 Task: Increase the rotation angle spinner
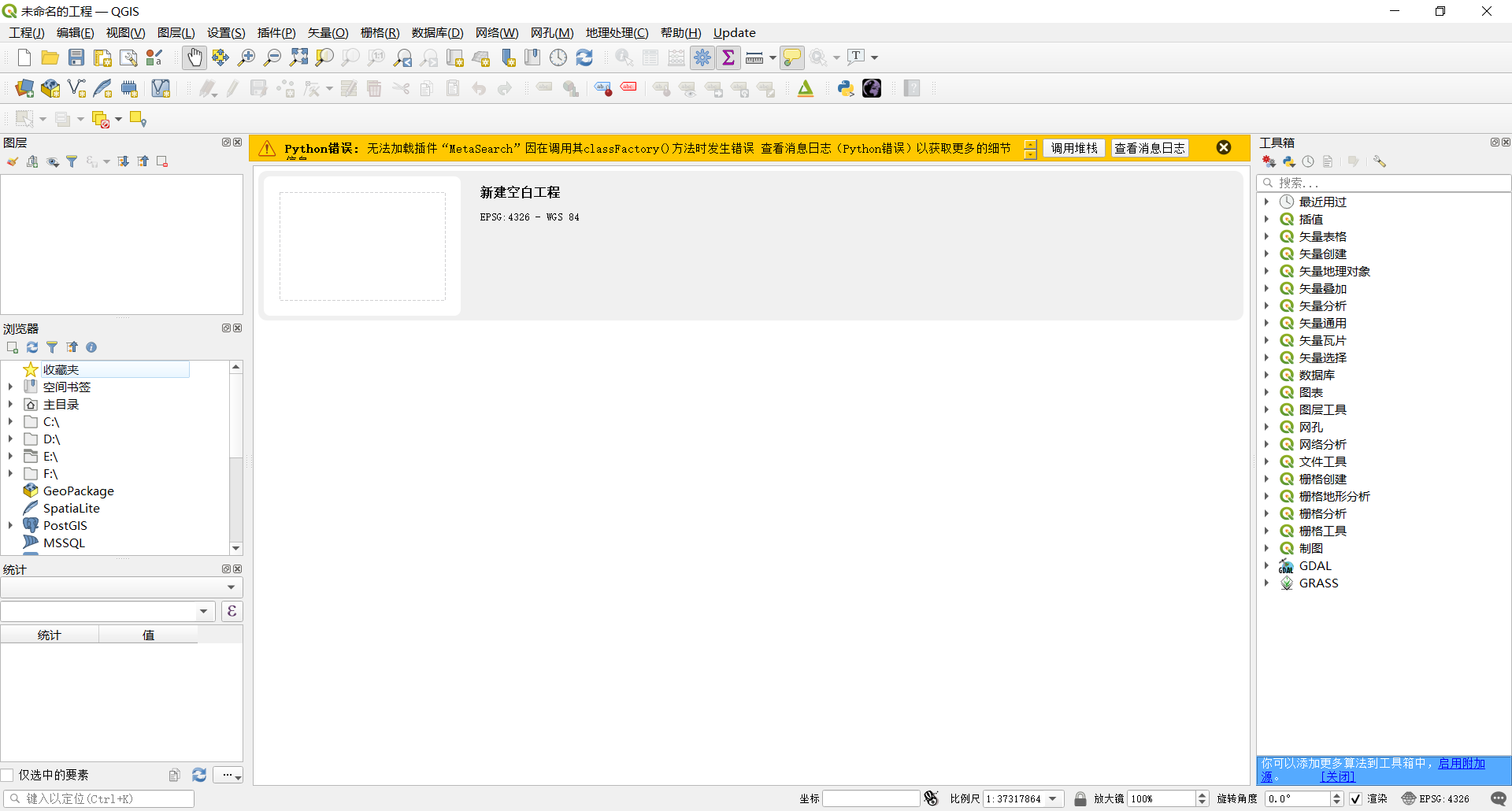pyautogui.click(x=1336, y=794)
